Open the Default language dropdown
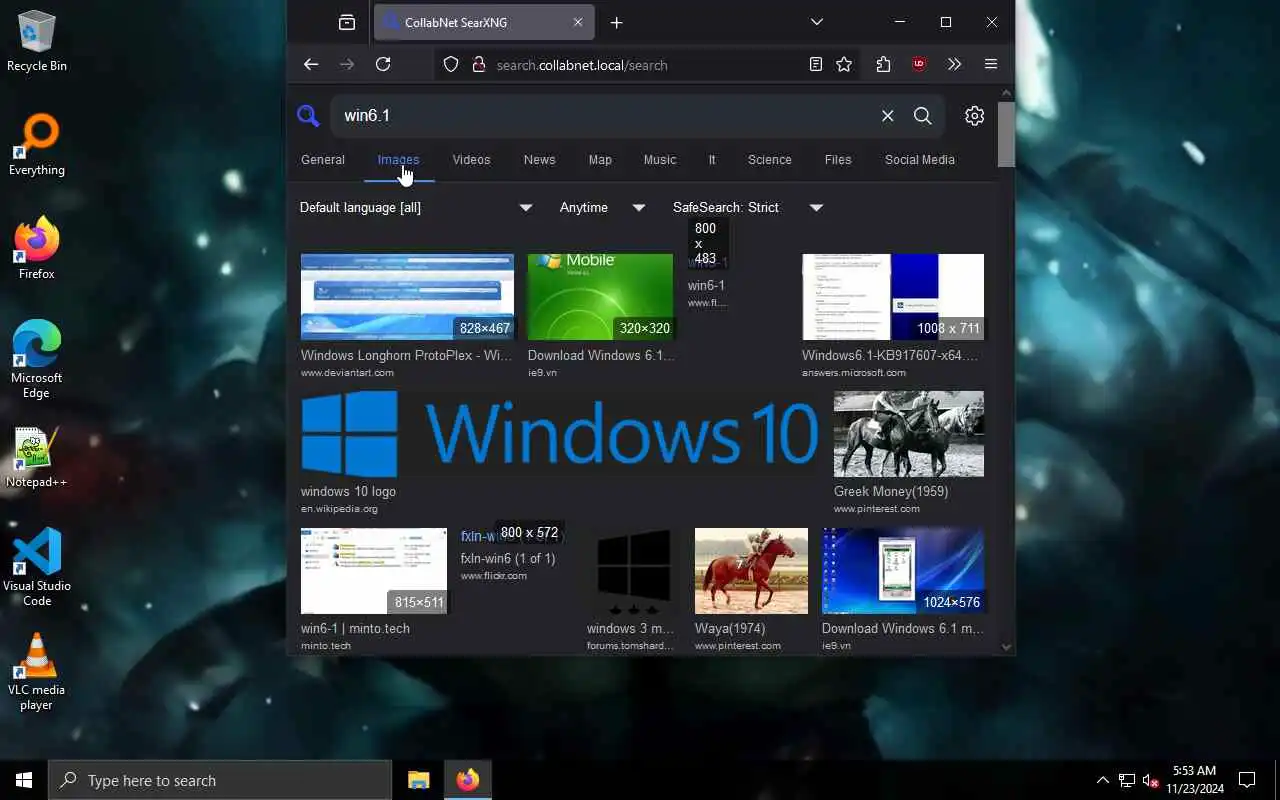This screenshot has width=1280, height=800. tap(417, 208)
